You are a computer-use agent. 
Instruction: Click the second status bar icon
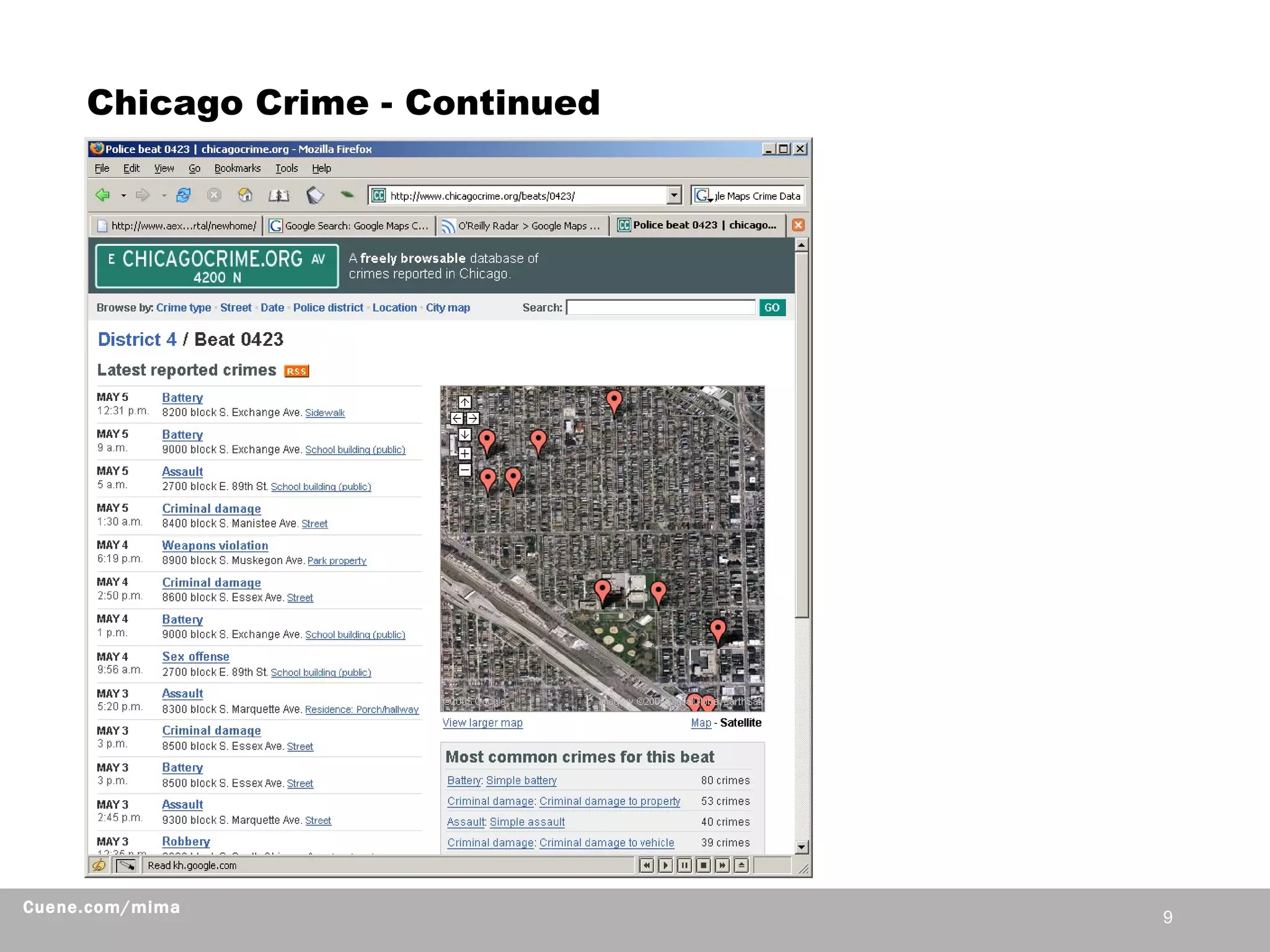[x=126, y=865]
